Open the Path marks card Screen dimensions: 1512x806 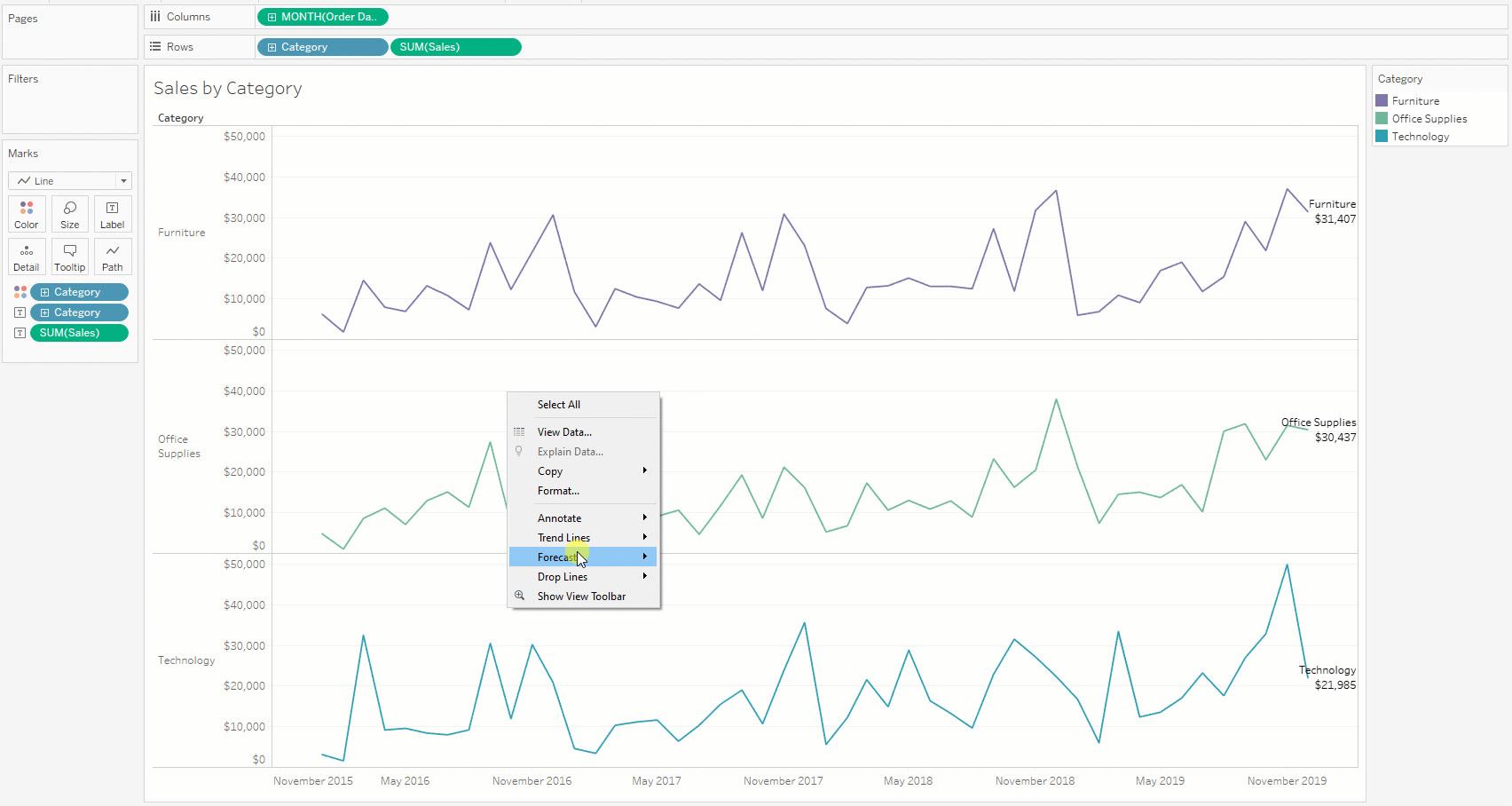click(x=113, y=257)
